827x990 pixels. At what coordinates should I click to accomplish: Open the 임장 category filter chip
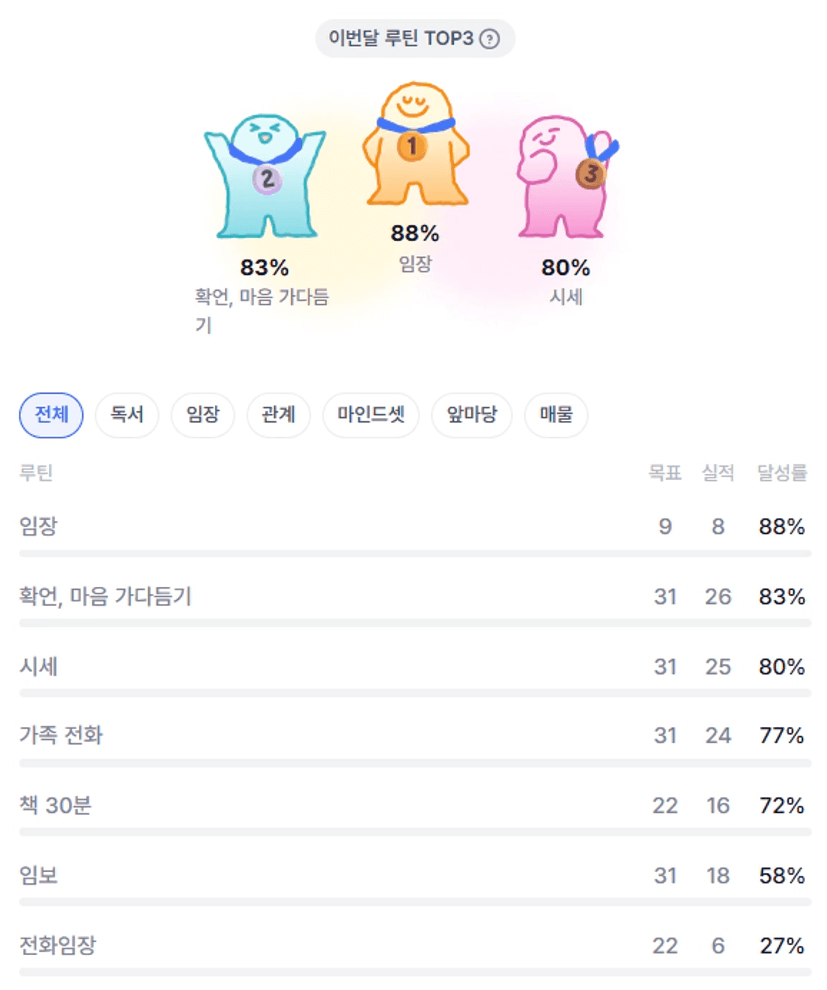[x=203, y=415]
